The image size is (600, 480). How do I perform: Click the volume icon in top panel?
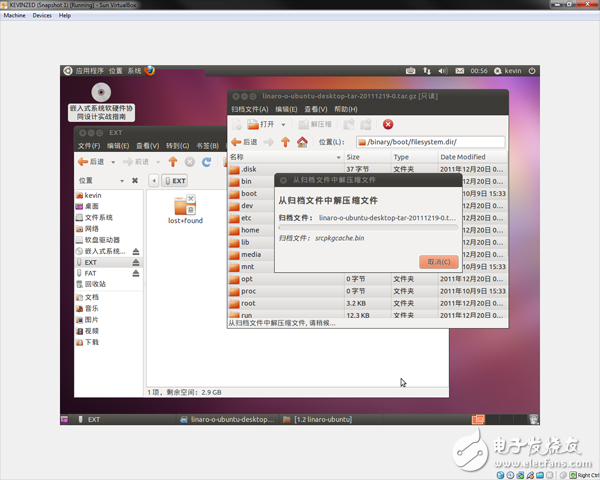pos(445,71)
